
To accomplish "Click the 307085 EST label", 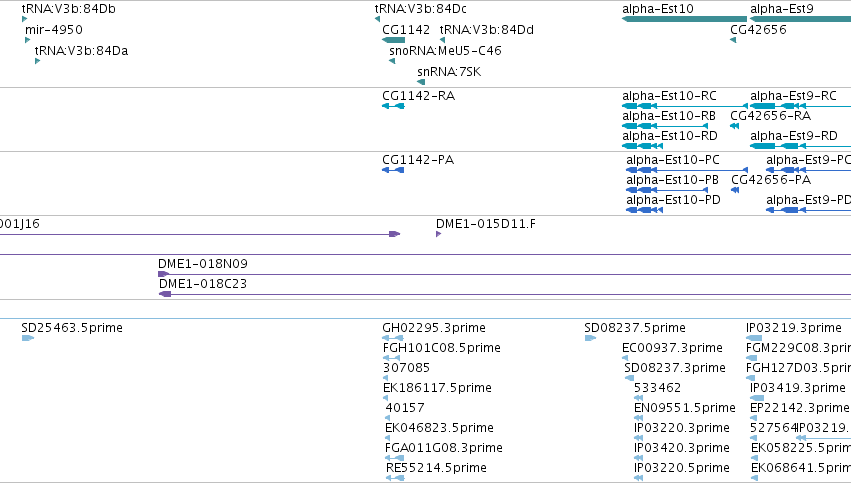I will [407, 368].
